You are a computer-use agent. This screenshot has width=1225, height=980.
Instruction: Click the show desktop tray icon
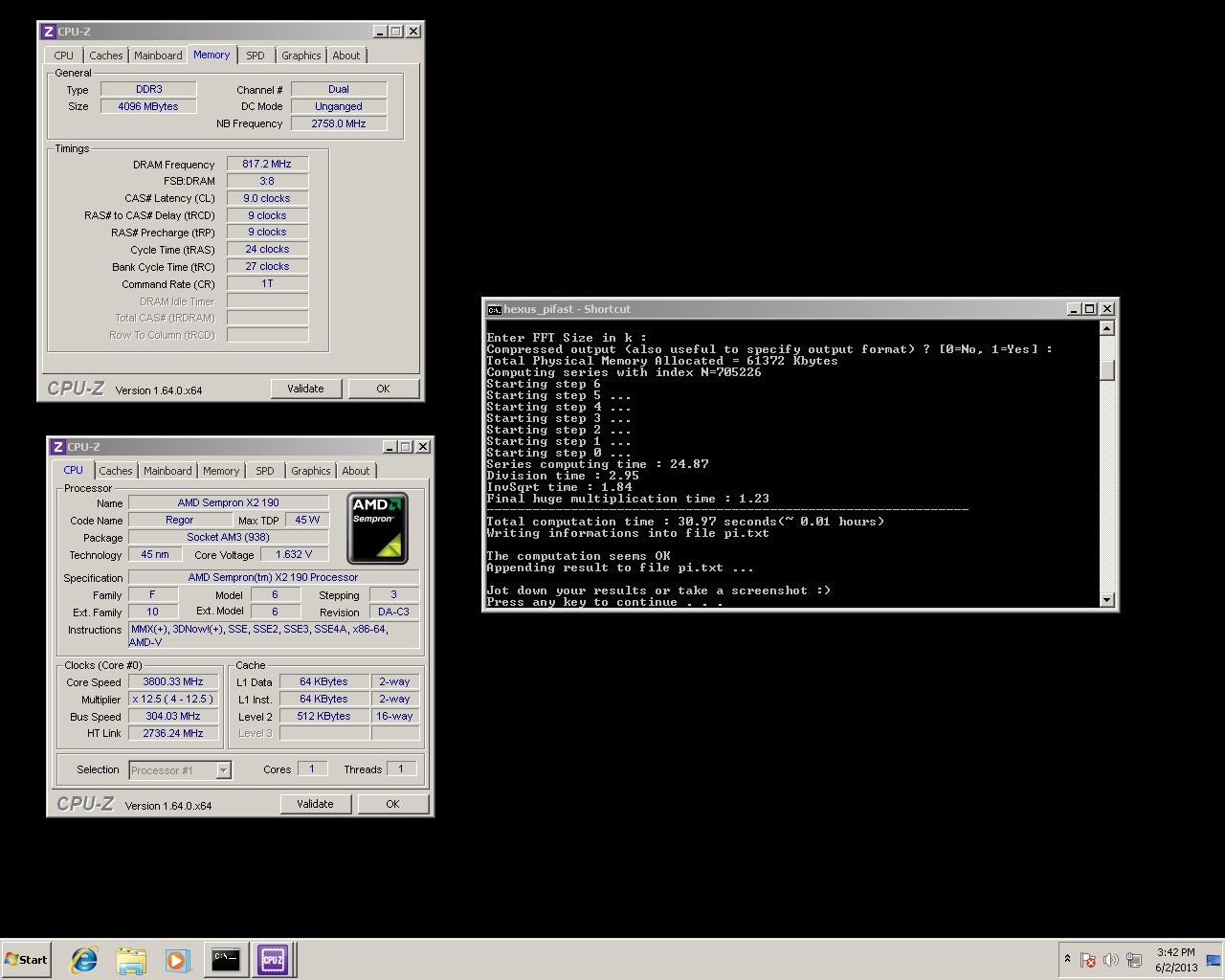[x=1214, y=959]
